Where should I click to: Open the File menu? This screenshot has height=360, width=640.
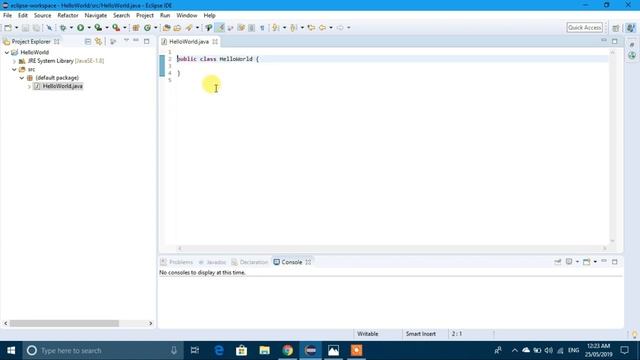point(7,16)
